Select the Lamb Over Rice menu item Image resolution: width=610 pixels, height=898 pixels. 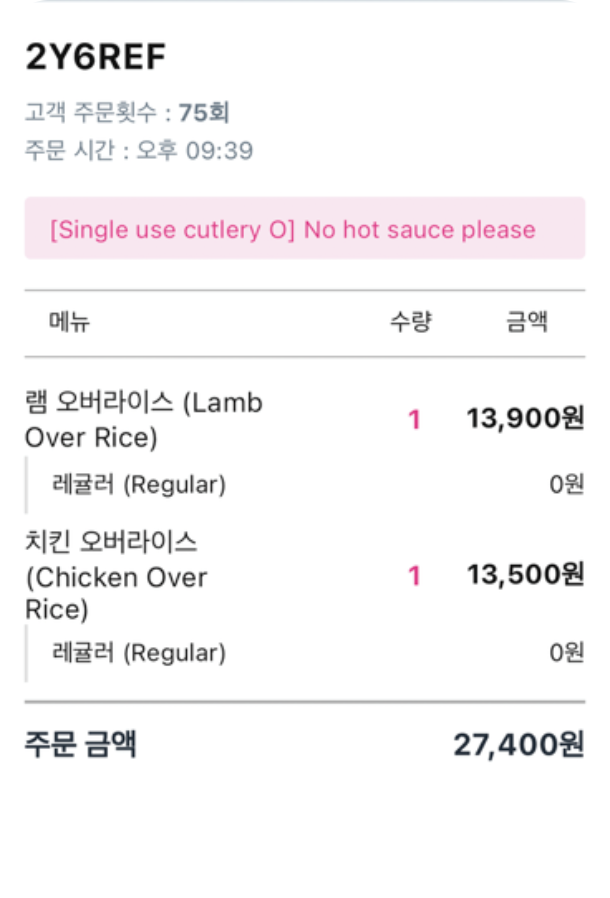[143, 420]
